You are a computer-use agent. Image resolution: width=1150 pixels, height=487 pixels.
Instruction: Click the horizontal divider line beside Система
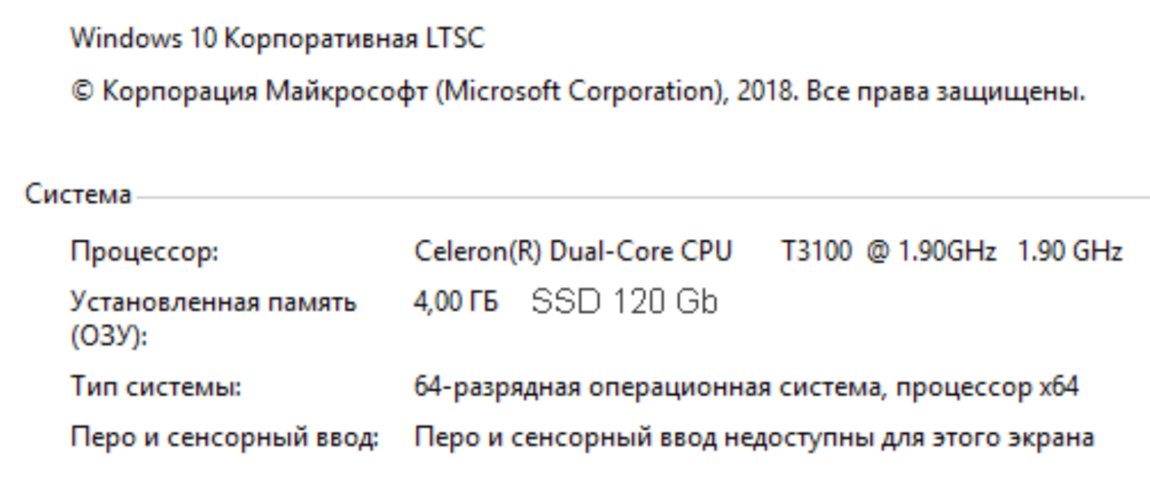click(x=640, y=196)
